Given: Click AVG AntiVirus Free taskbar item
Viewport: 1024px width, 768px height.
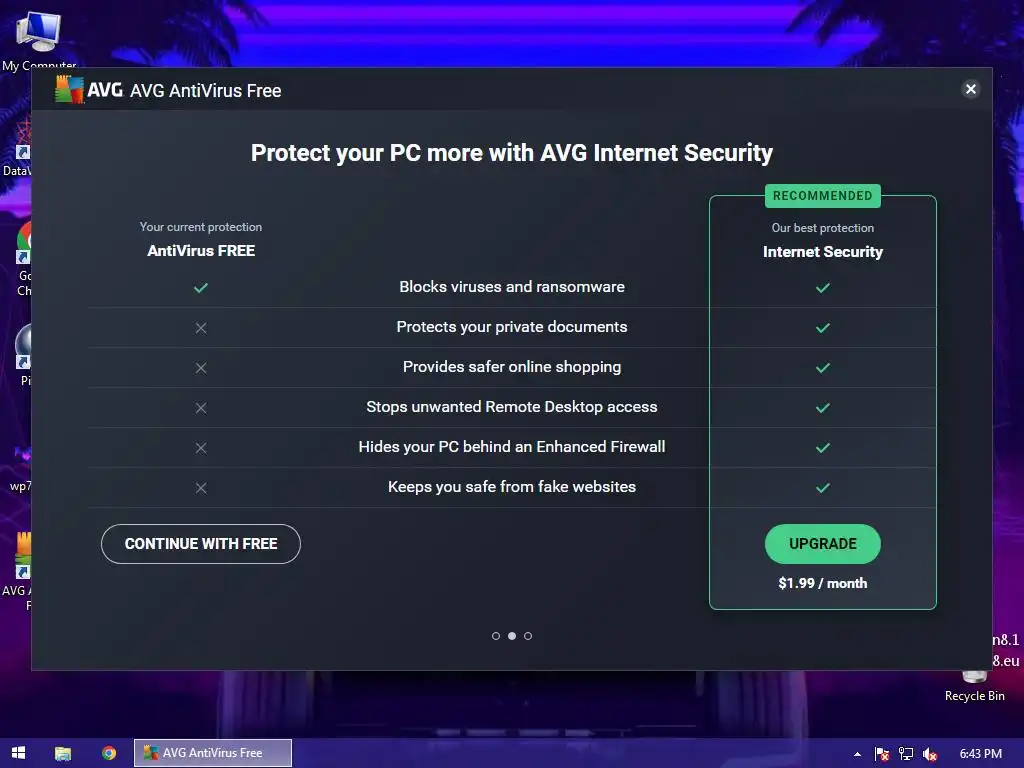Looking at the screenshot, I should pos(212,753).
